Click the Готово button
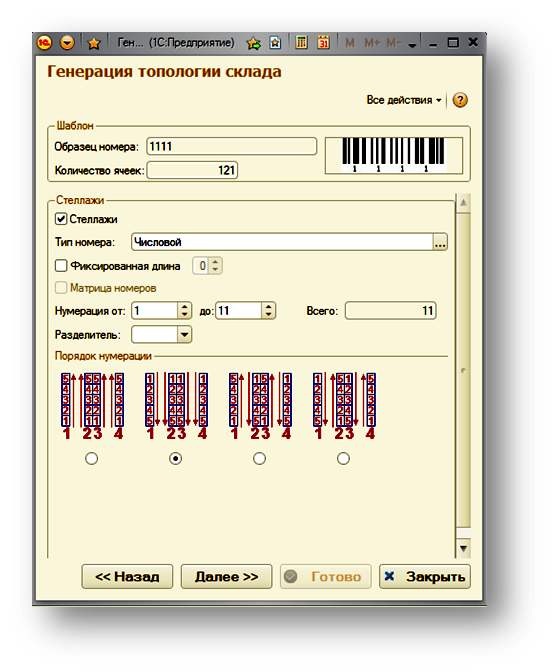 [x=326, y=576]
